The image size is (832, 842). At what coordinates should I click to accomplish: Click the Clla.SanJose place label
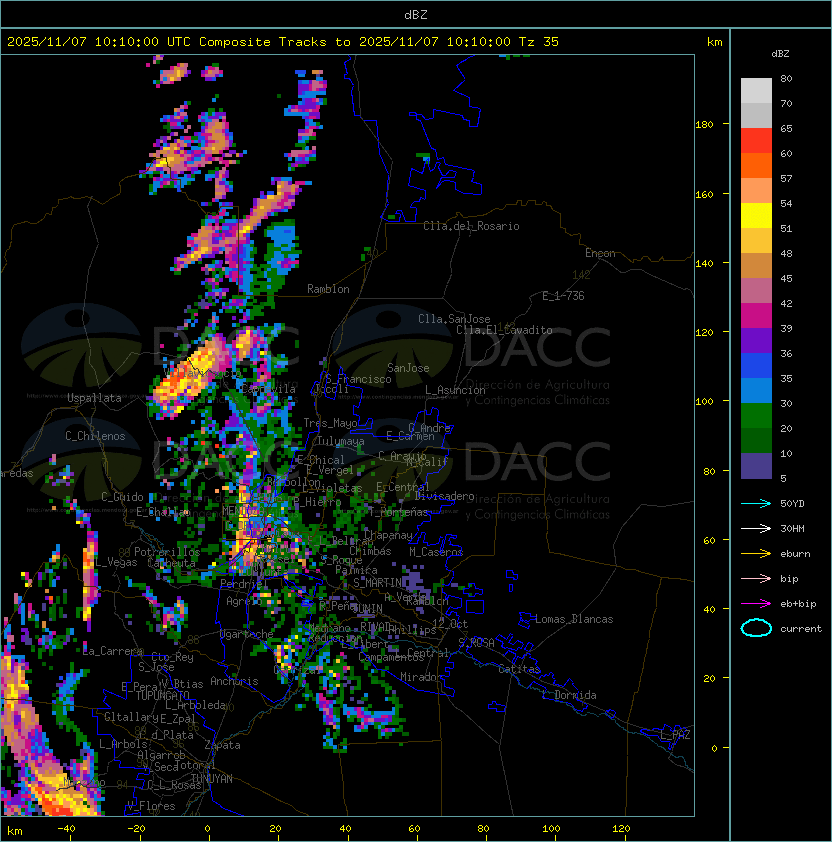click(x=454, y=319)
